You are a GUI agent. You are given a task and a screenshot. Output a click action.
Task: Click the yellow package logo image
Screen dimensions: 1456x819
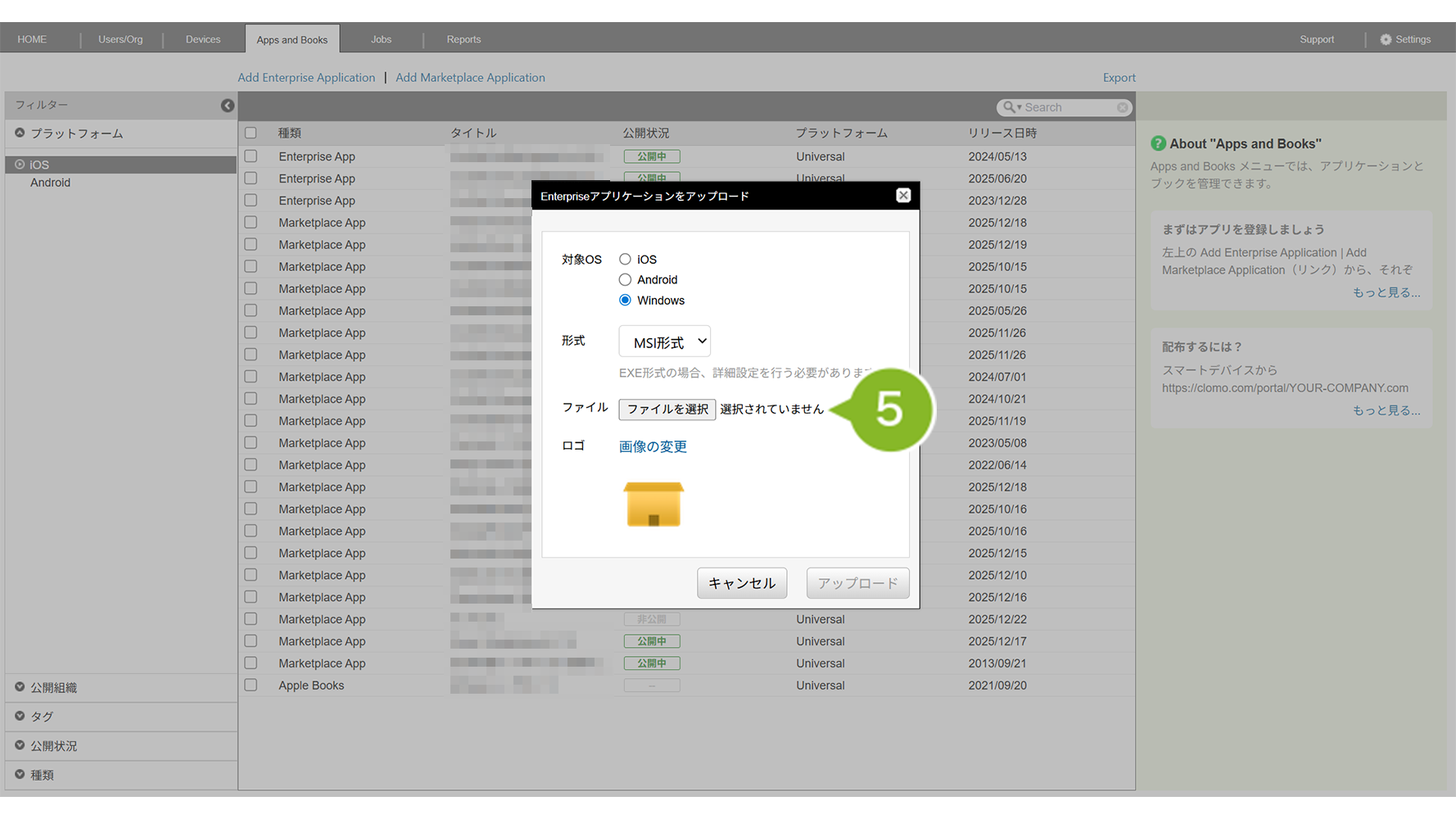(x=653, y=504)
